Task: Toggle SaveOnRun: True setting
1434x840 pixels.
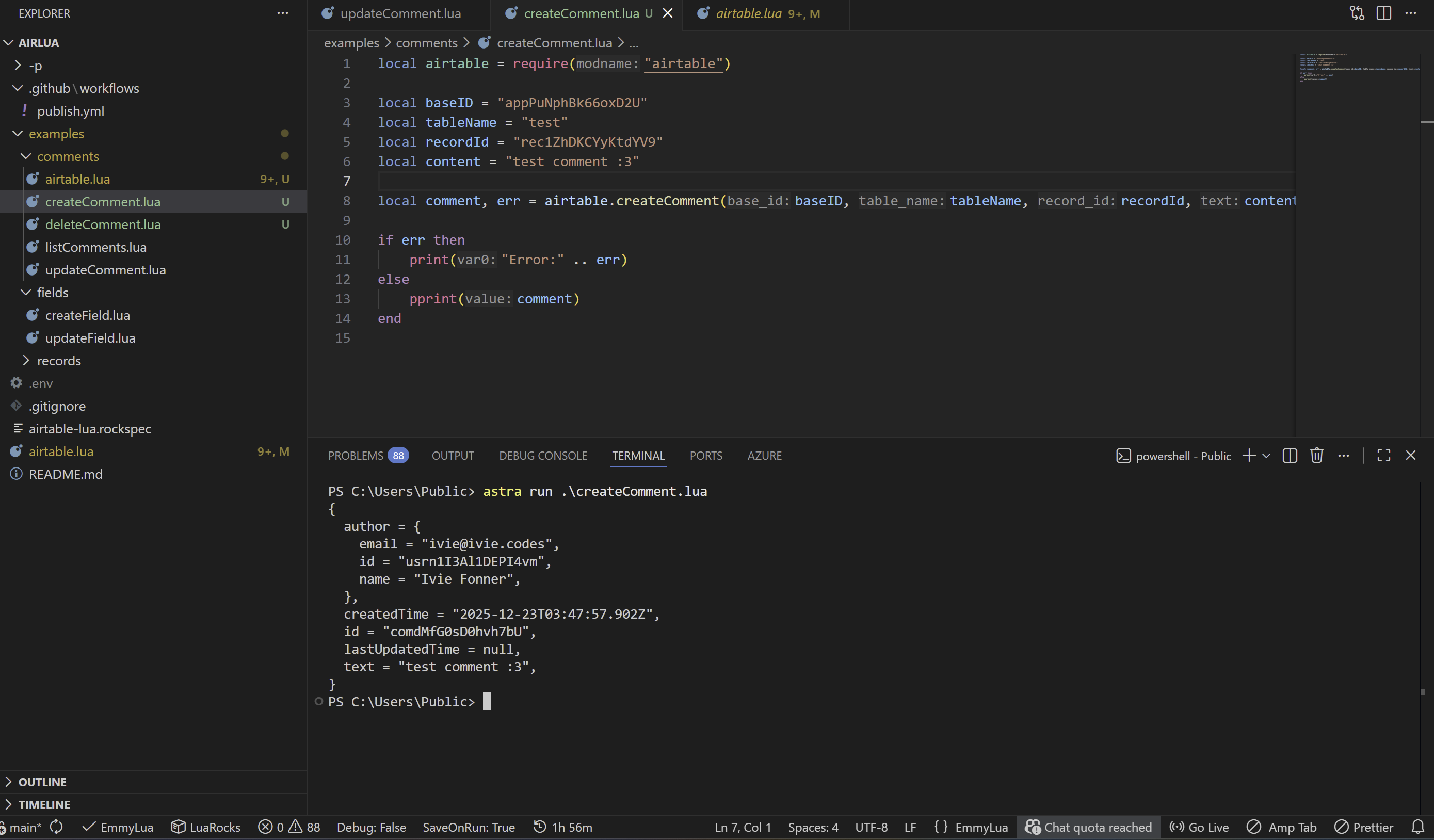Action: pos(469,827)
